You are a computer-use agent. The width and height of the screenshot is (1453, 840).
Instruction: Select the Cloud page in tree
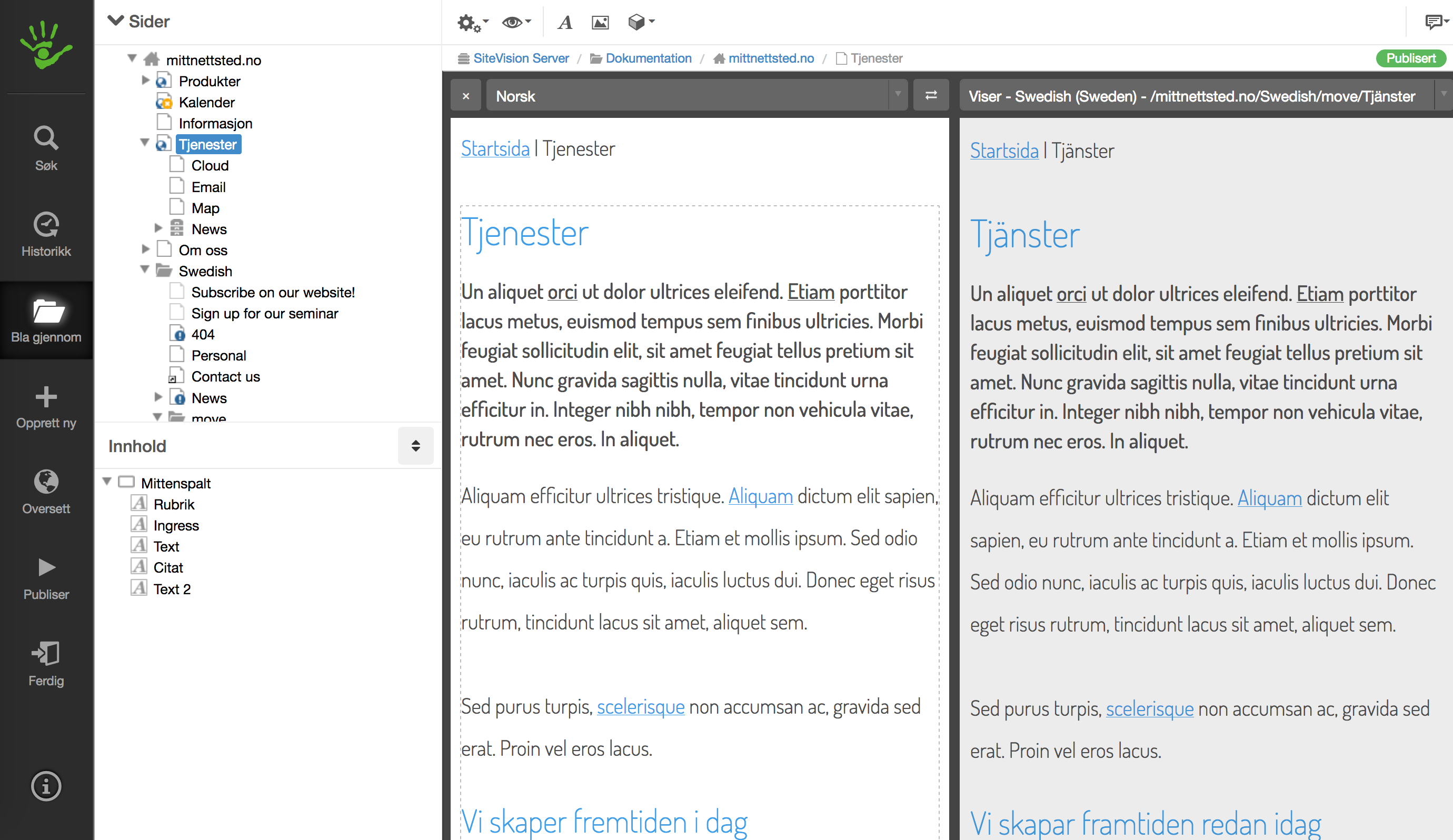(x=210, y=165)
